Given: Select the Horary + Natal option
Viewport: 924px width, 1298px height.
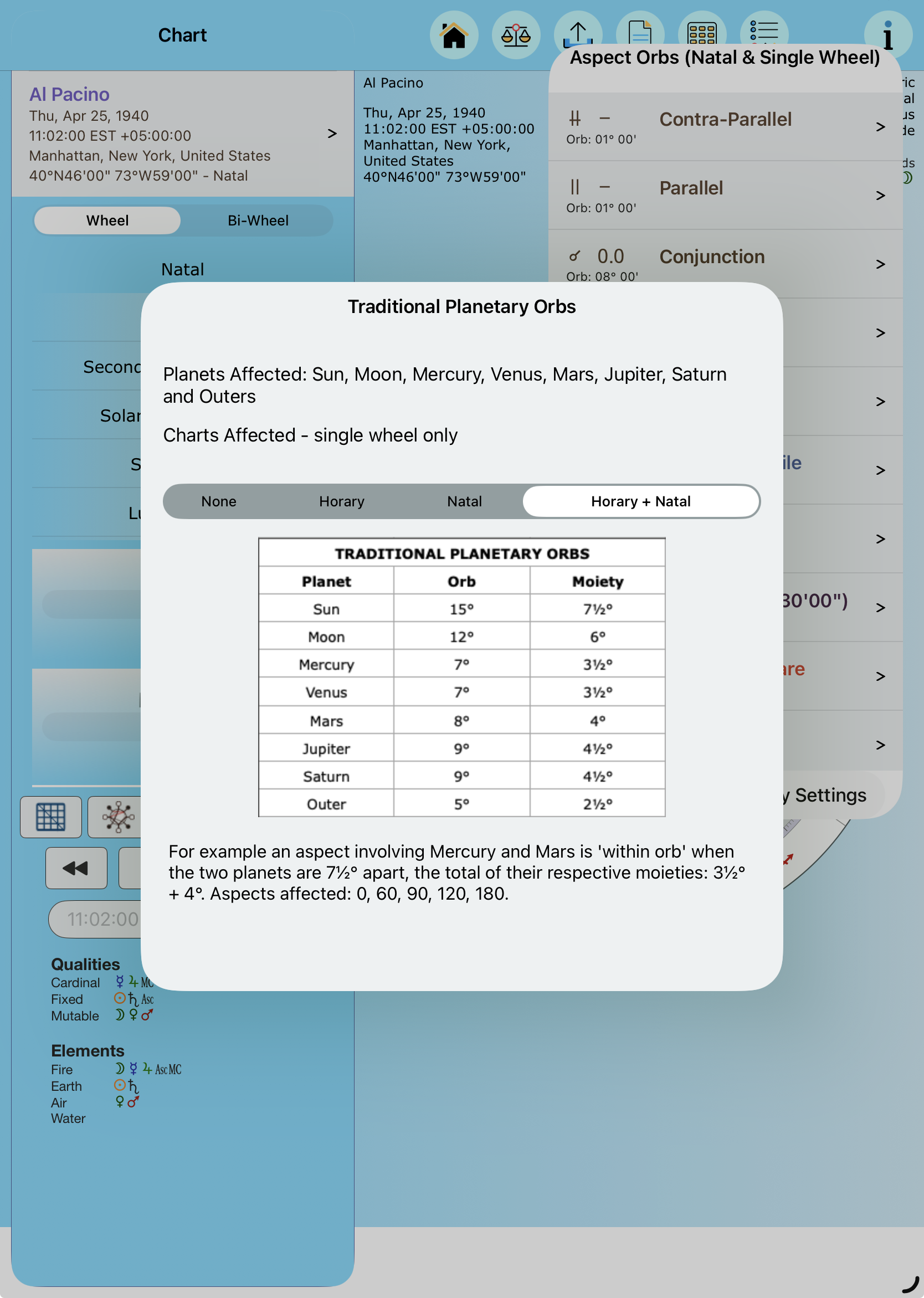Looking at the screenshot, I should 641,501.
